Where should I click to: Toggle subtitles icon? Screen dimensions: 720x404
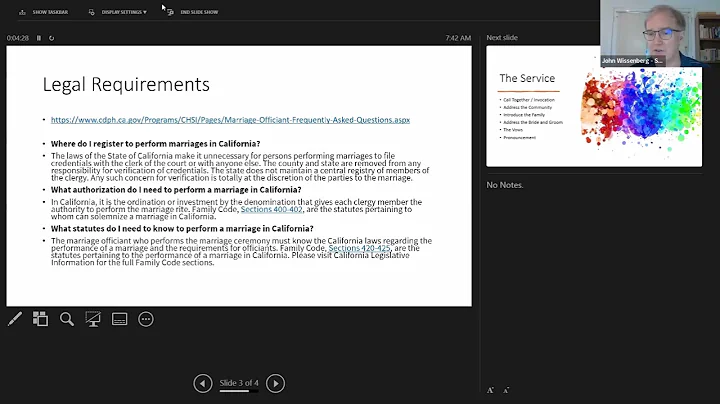click(x=119, y=319)
